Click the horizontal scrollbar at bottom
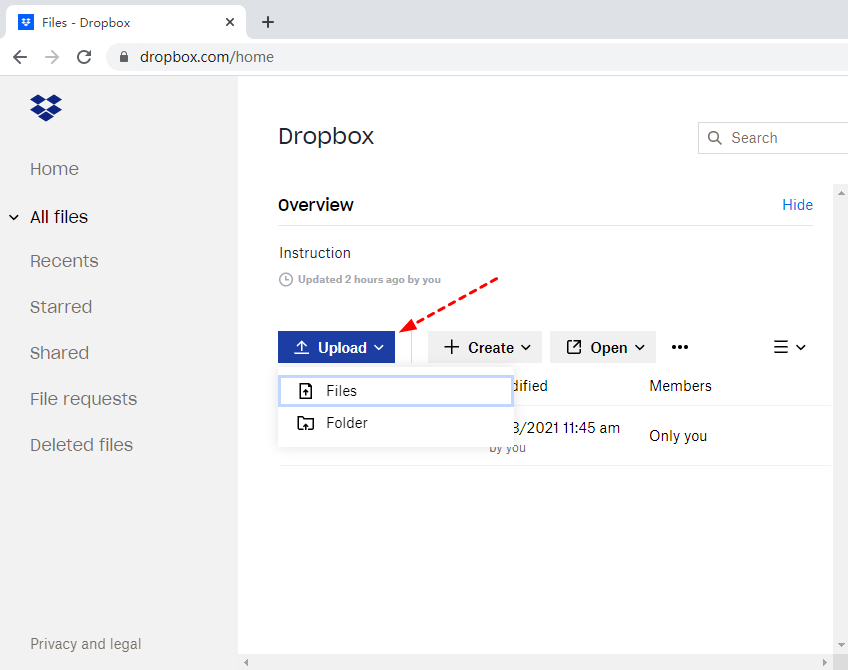This screenshot has height=670, width=848. pyautogui.click(x=535, y=662)
